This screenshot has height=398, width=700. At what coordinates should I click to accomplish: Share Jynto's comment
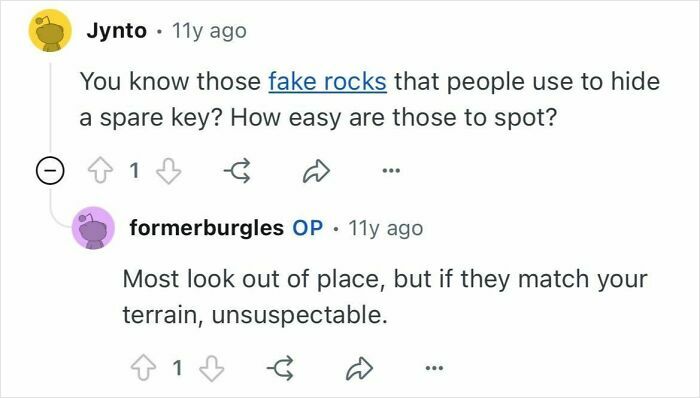[316, 171]
